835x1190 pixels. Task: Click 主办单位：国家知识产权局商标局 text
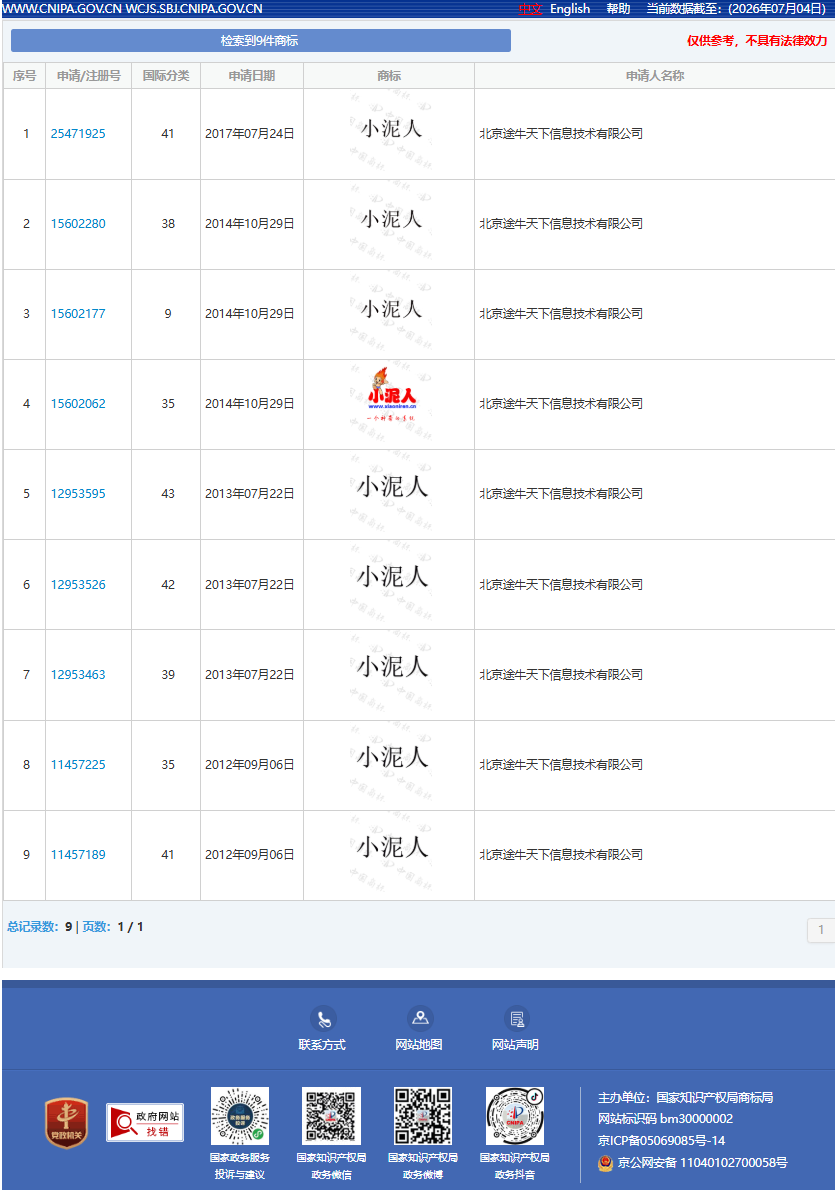[685, 1097]
